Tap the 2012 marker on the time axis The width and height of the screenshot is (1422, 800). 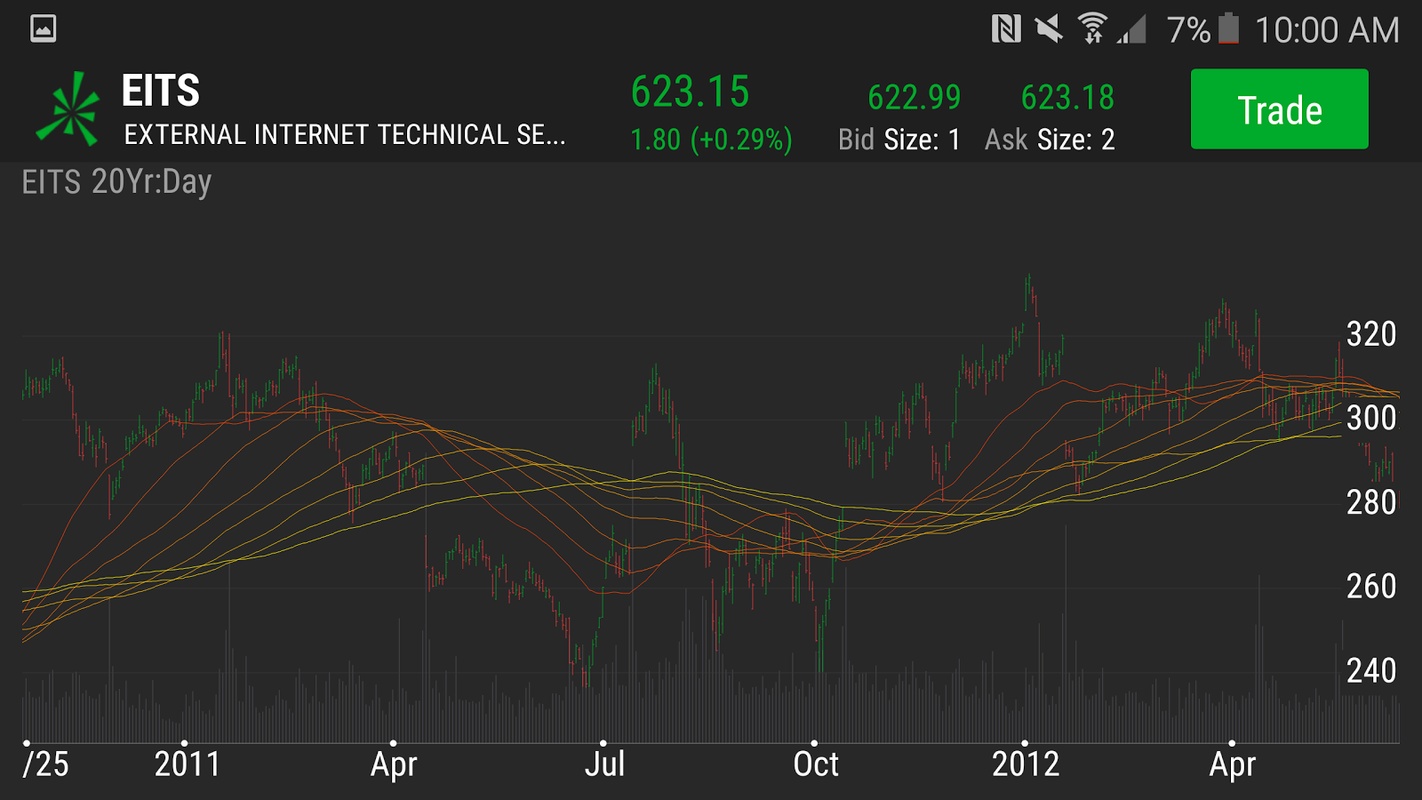coord(1025,765)
